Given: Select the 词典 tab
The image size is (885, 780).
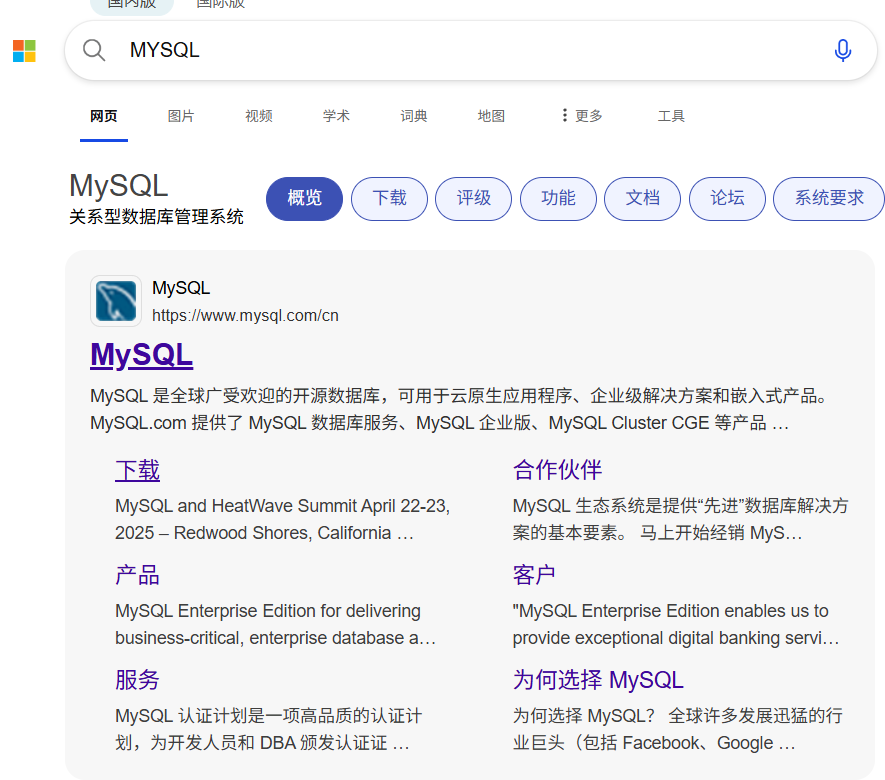Looking at the screenshot, I should click(x=414, y=116).
